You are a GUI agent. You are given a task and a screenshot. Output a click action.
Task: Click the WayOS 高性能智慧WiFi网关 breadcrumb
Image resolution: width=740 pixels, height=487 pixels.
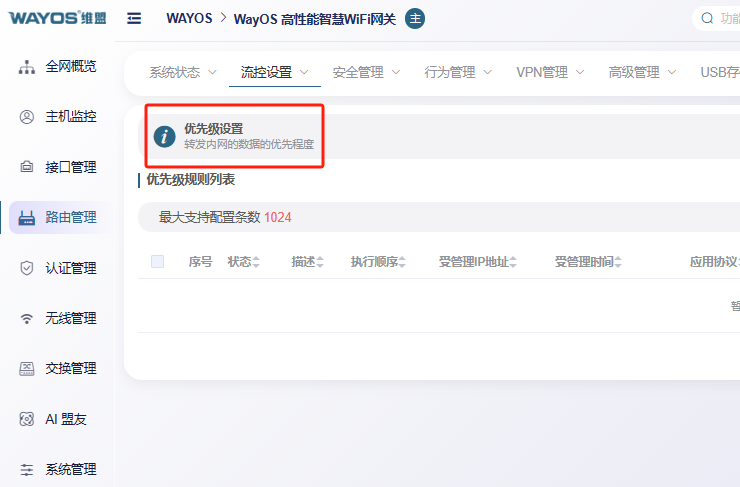point(315,19)
